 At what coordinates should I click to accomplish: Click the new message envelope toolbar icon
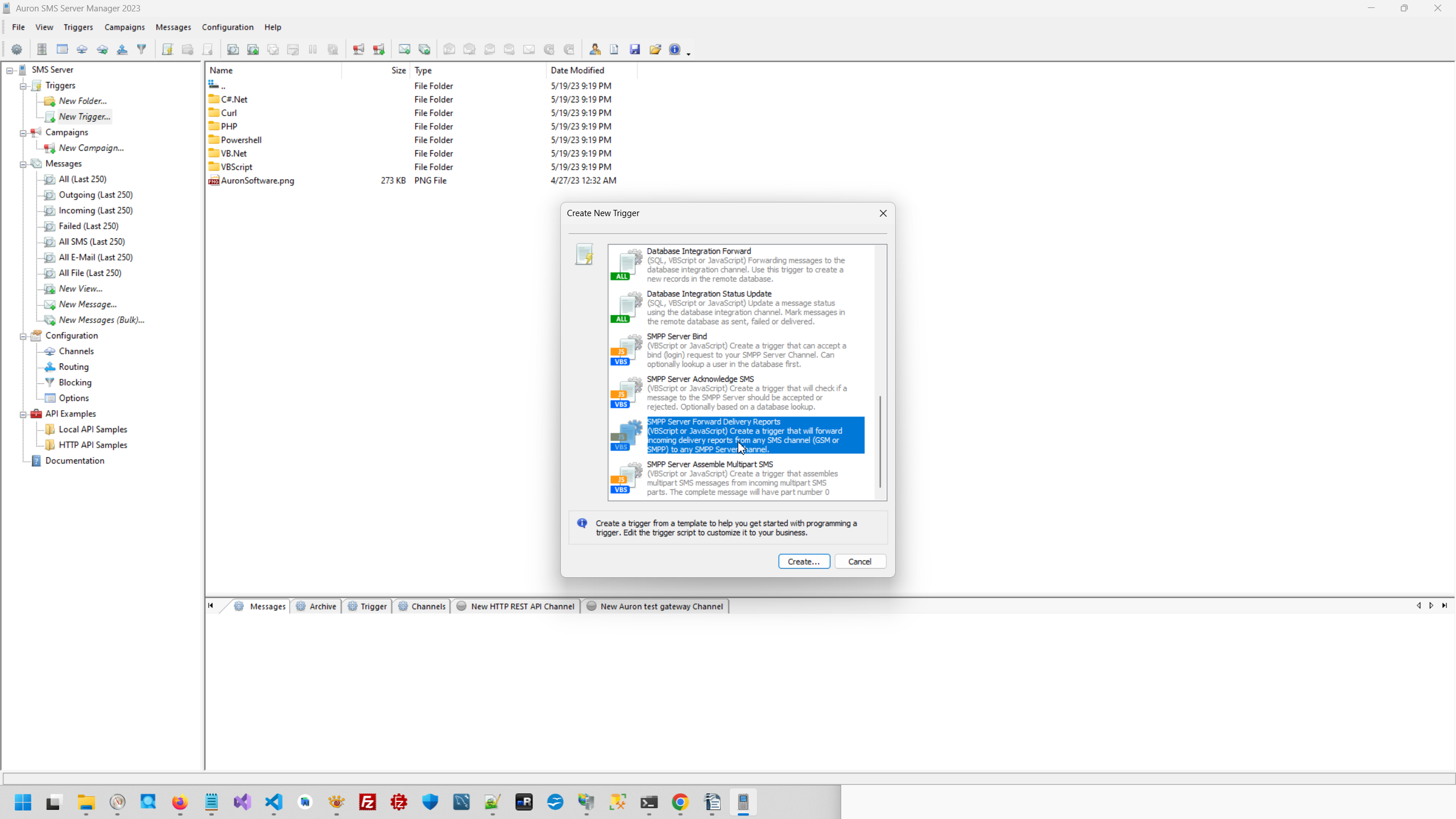click(x=404, y=49)
